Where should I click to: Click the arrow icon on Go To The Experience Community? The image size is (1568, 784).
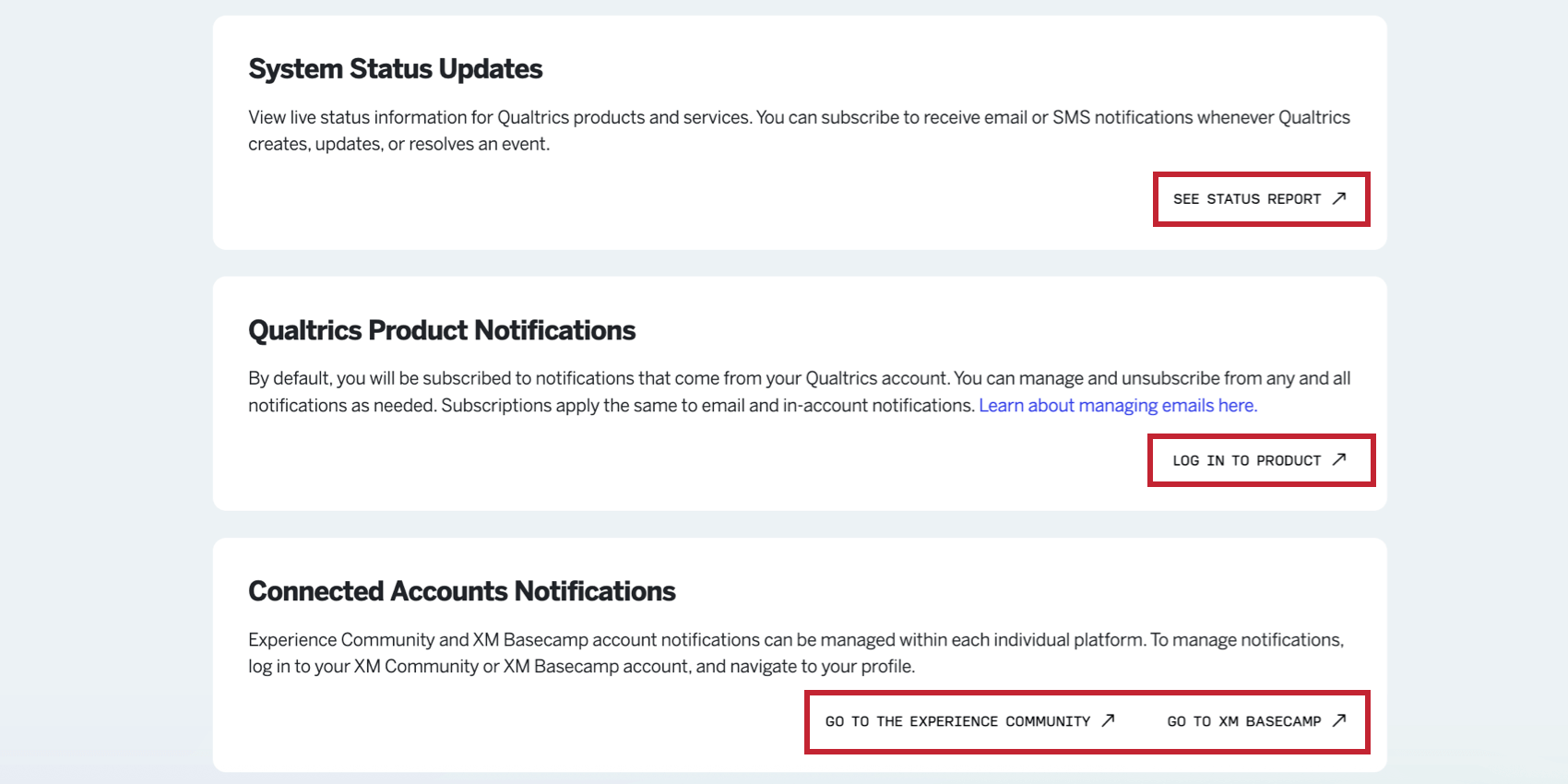click(1110, 721)
